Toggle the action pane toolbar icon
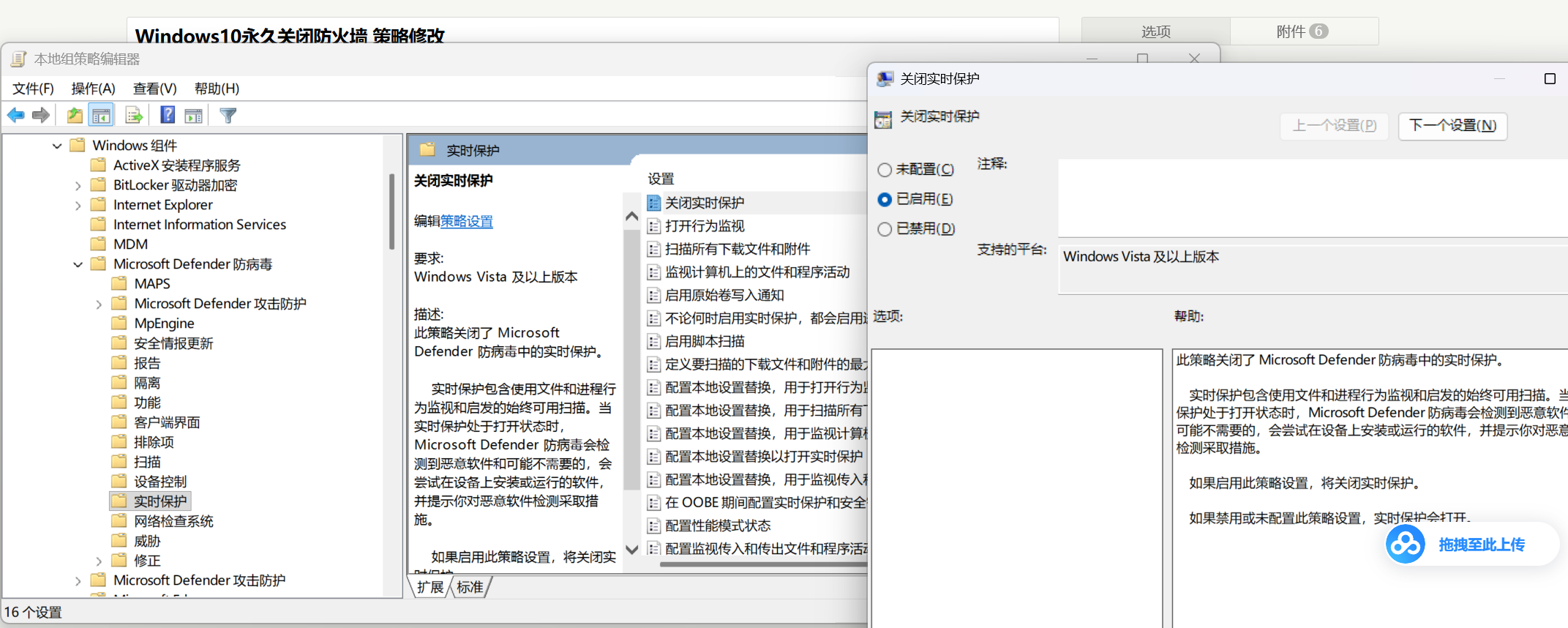Viewport: 1568px width, 628px height. [194, 115]
